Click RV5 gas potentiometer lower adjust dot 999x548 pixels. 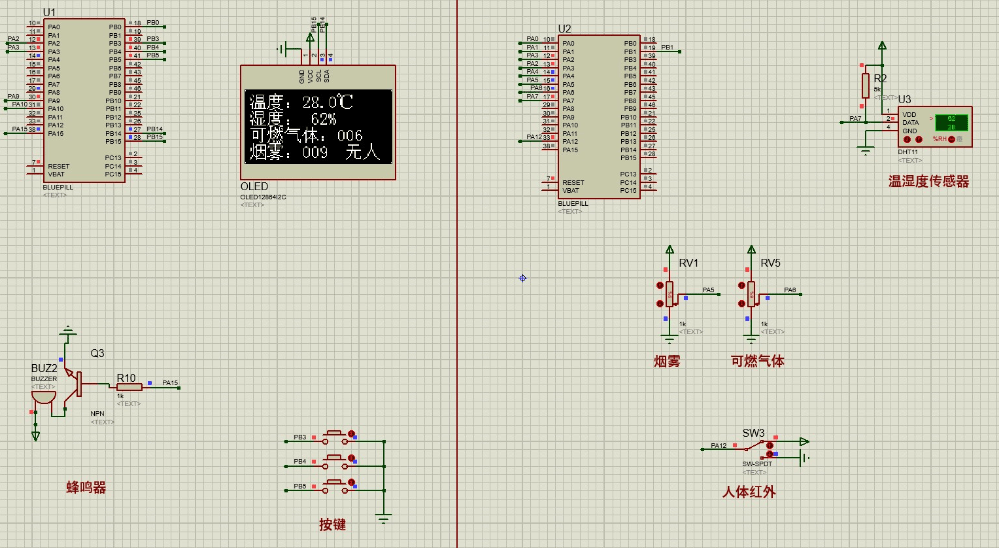[x=741, y=303]
